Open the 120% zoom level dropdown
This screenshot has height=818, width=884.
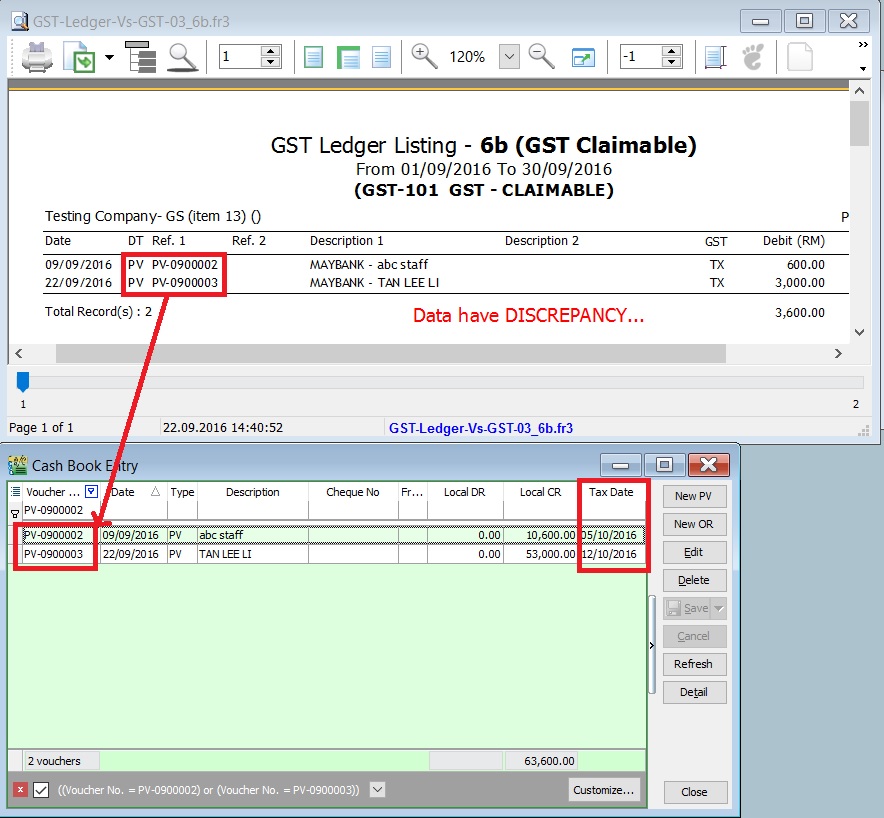point(510,57)
